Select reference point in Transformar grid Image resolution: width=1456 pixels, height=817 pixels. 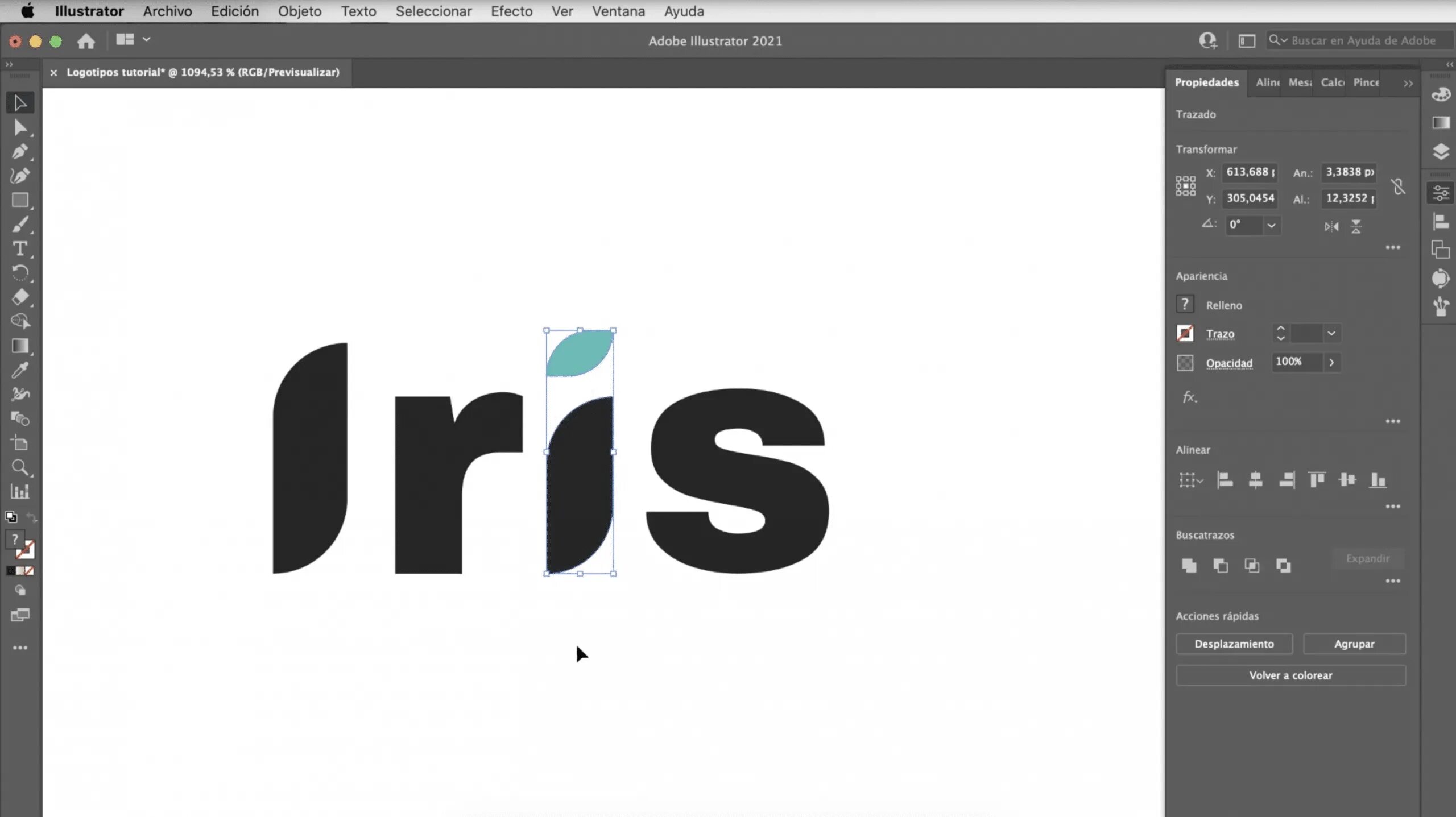tap(1185, 186)
